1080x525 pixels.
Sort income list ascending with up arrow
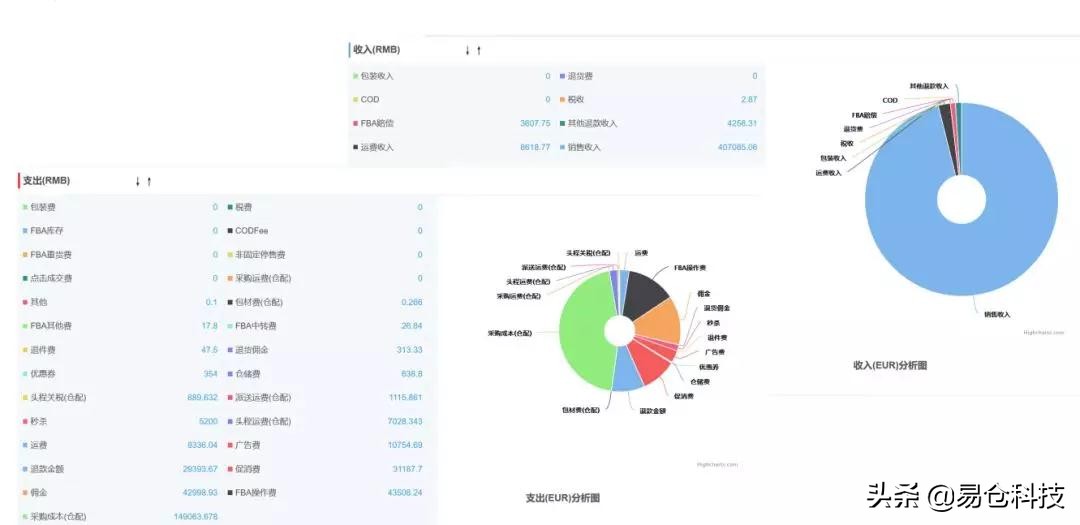tap(479, 50)
